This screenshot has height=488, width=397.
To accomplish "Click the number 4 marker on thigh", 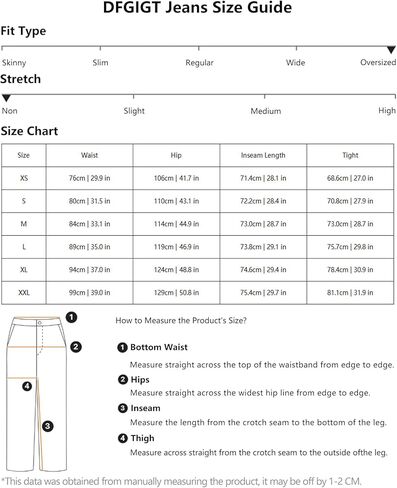I will 27,386.
